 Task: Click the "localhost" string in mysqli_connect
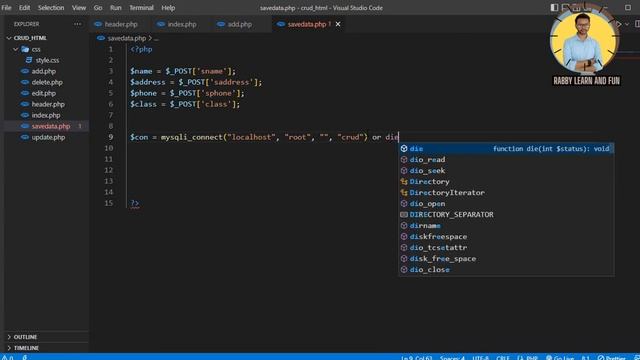tap(251, 137)
